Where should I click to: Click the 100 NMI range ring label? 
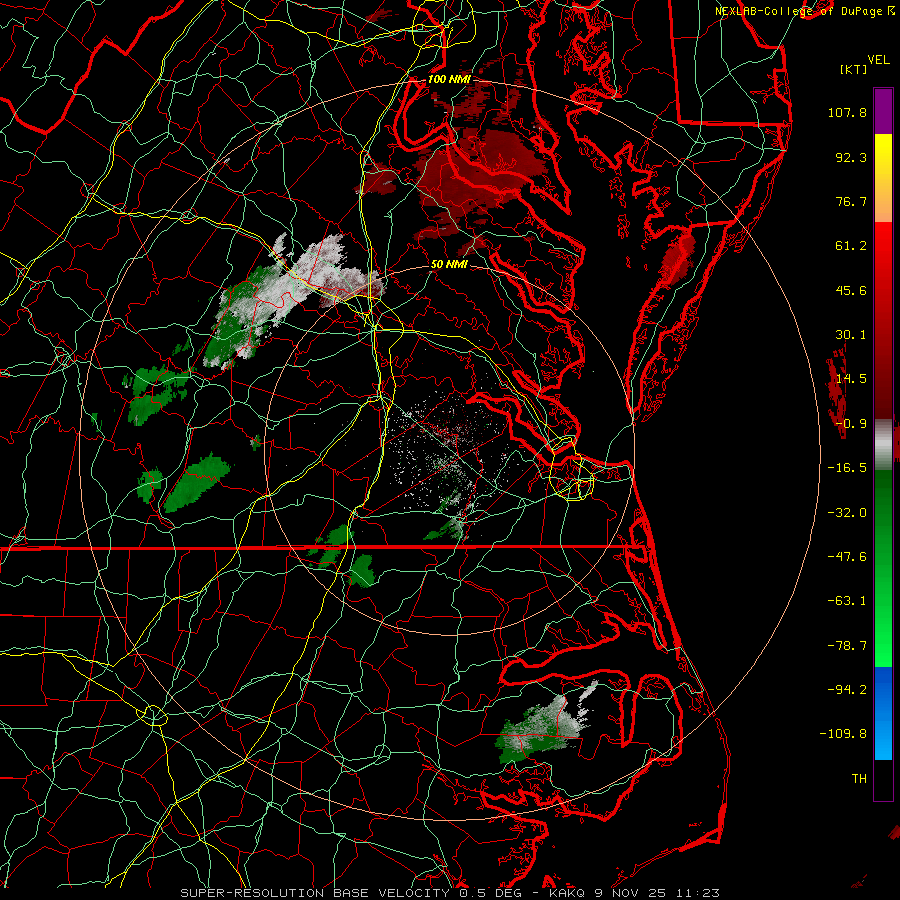[449, 79]
